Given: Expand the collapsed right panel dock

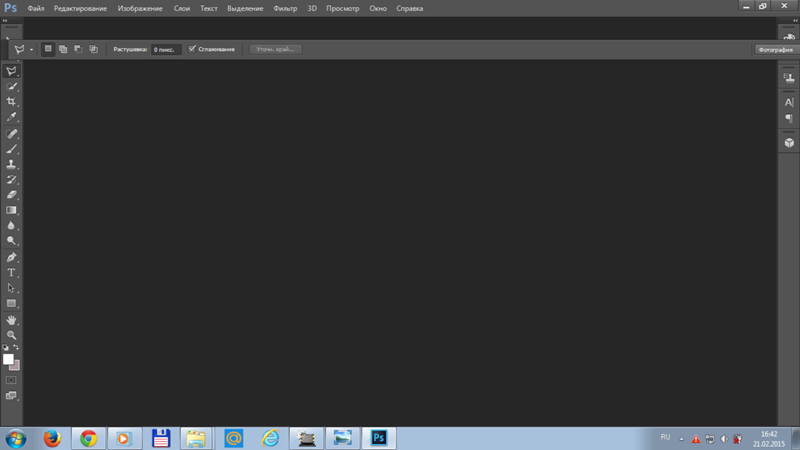Looking at the screenshot, I should 789,35.
